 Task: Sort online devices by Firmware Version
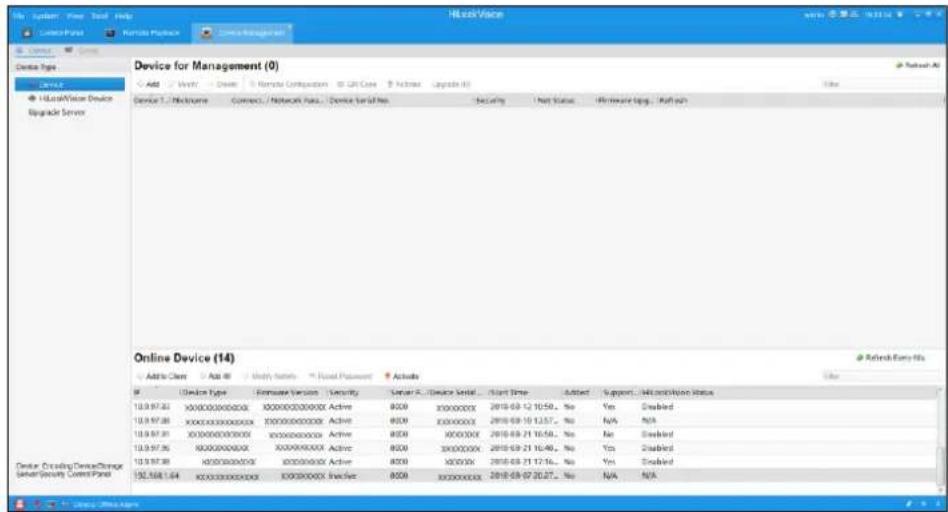click(x=290, y=392)
